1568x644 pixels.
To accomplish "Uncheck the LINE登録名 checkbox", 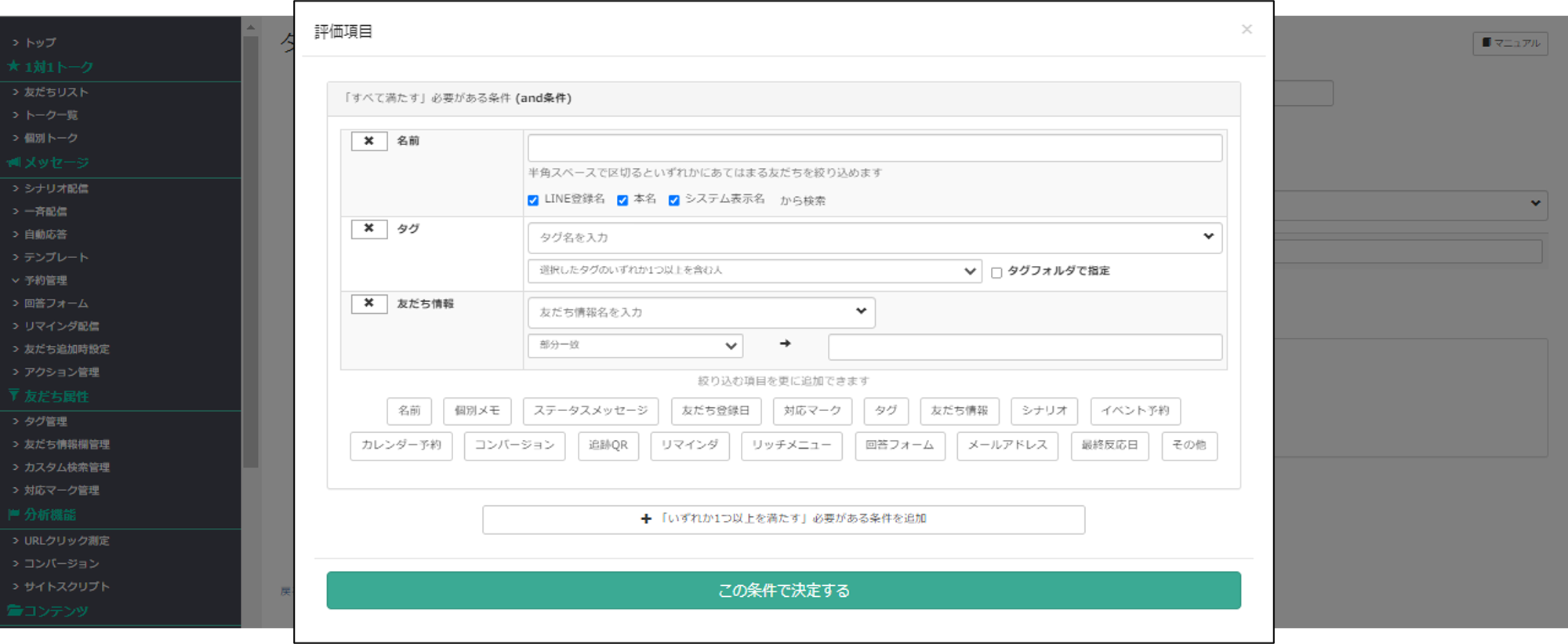I will coord(533,201).
